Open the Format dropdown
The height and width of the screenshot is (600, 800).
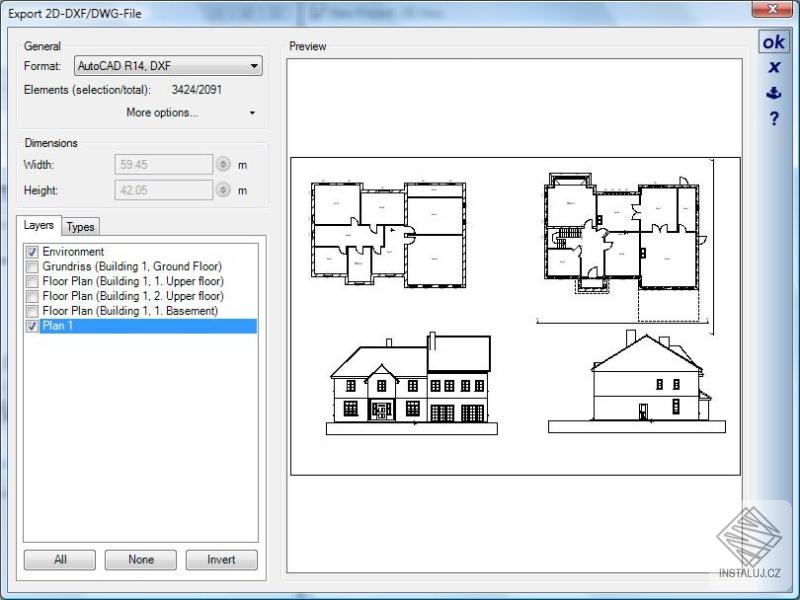254,65
